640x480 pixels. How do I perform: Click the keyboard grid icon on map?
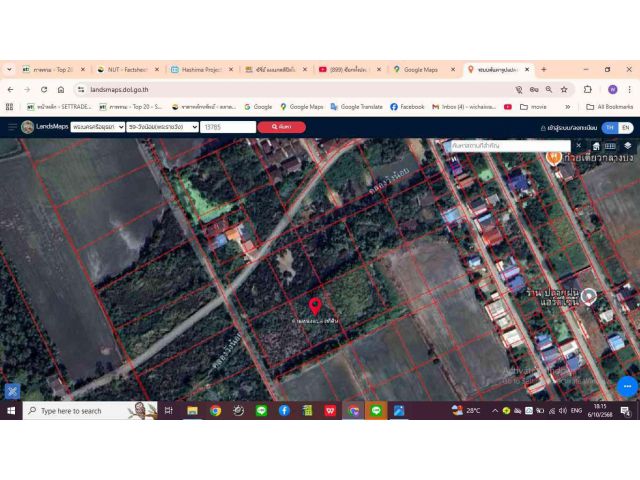point(610,146)
